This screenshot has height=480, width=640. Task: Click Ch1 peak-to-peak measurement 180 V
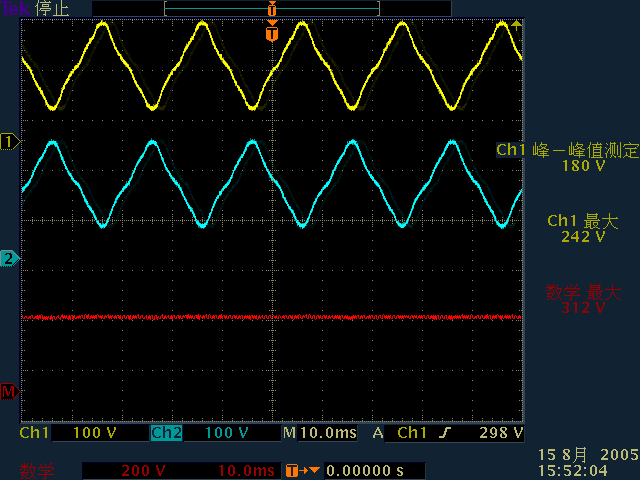583,166
